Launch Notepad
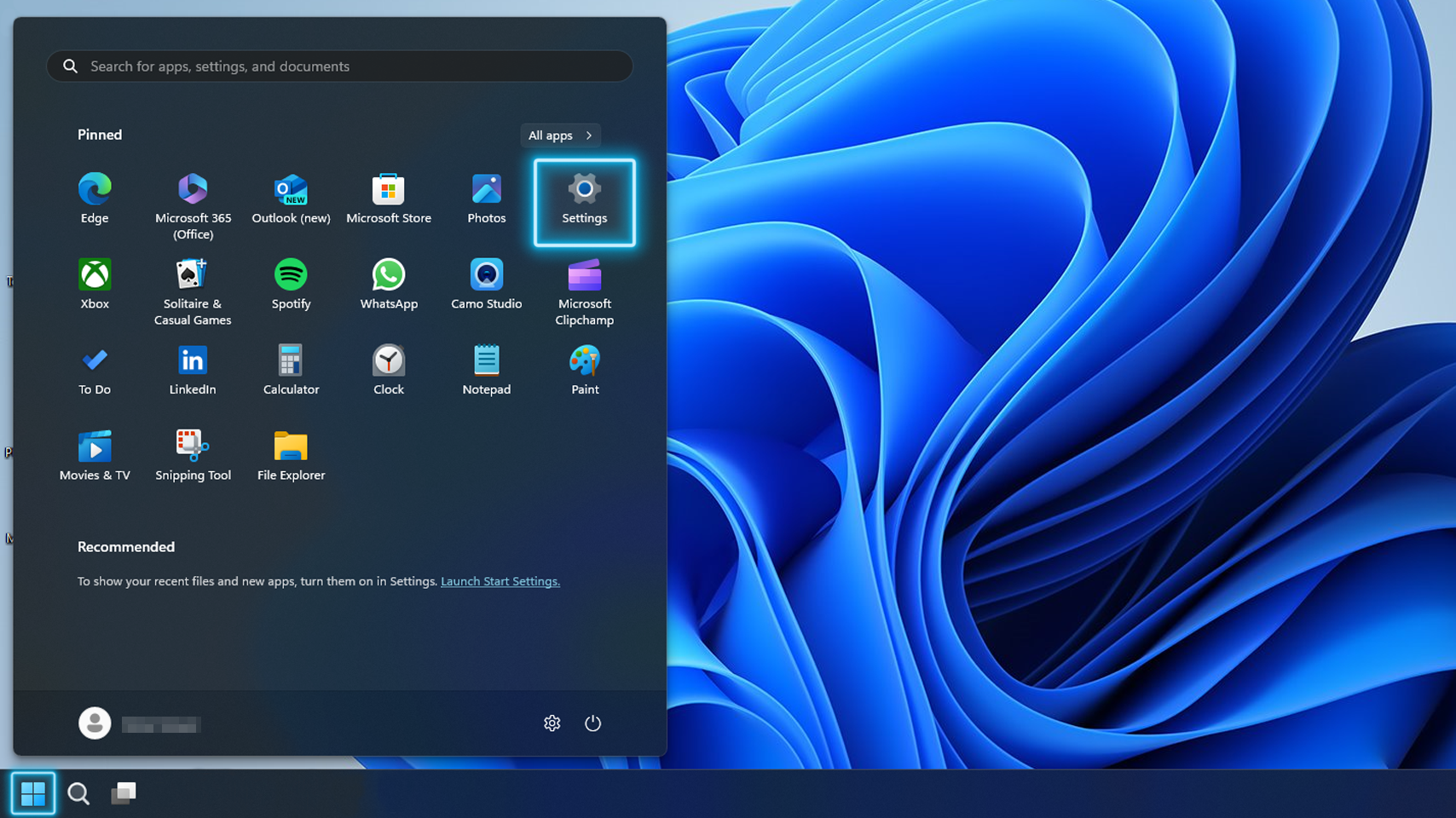Viewport: 1456px width, 818px height. pyautogui.click(x=487, y=371)
